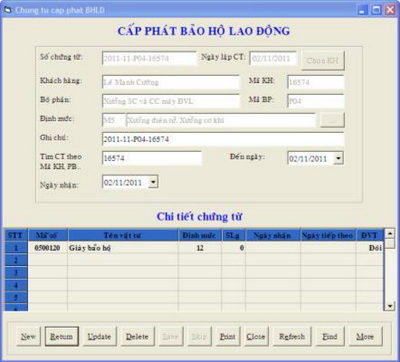Image resolution: width=400 pixels, height=362 pixels.
Task: Select row header 1 in grid
Action: tap(16, 248)
